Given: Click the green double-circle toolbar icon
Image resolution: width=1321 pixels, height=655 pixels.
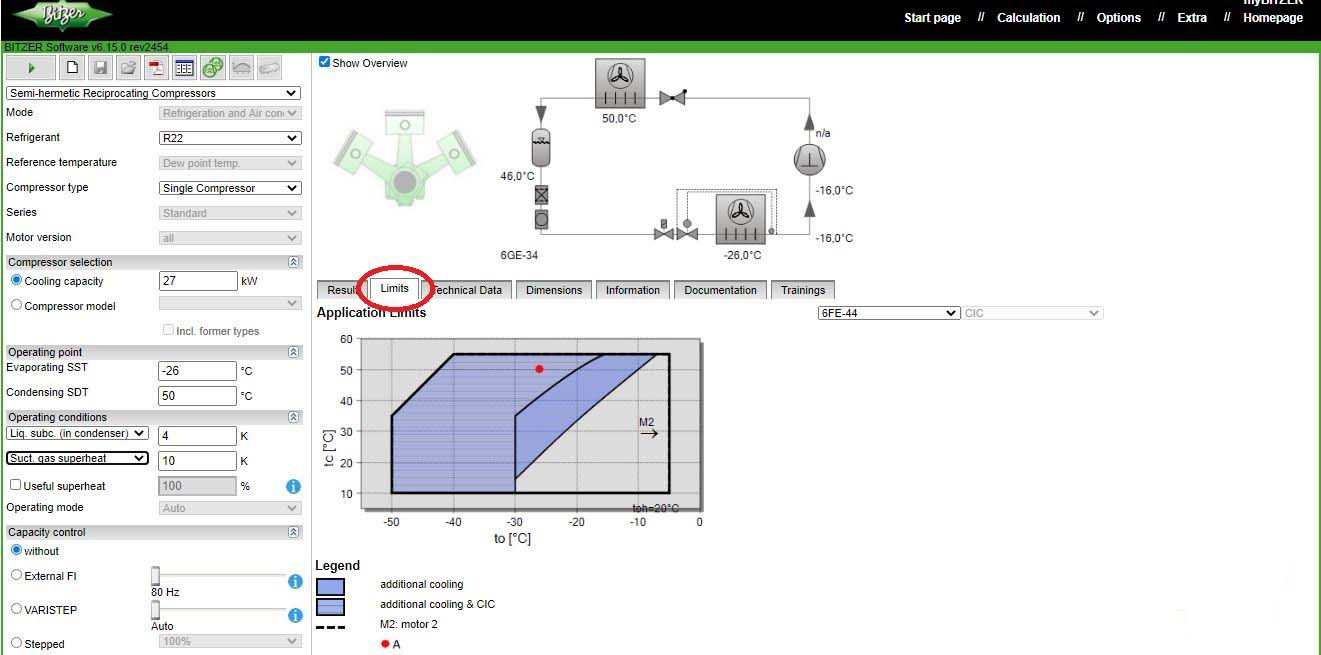Looking at the screenshot, I should [x=212, y=68].
